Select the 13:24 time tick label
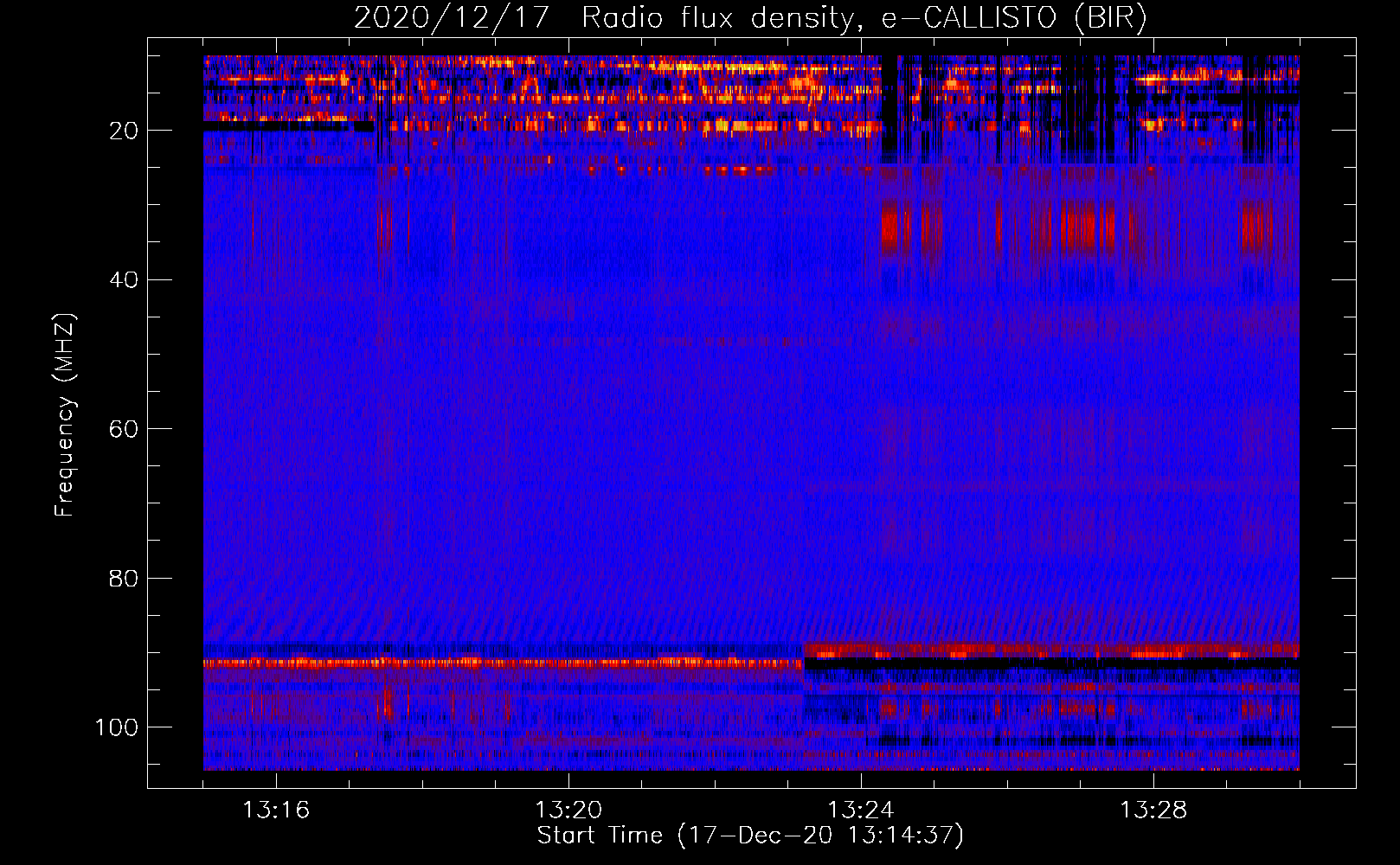This screenshot has height=865, width=1400. 860,811
